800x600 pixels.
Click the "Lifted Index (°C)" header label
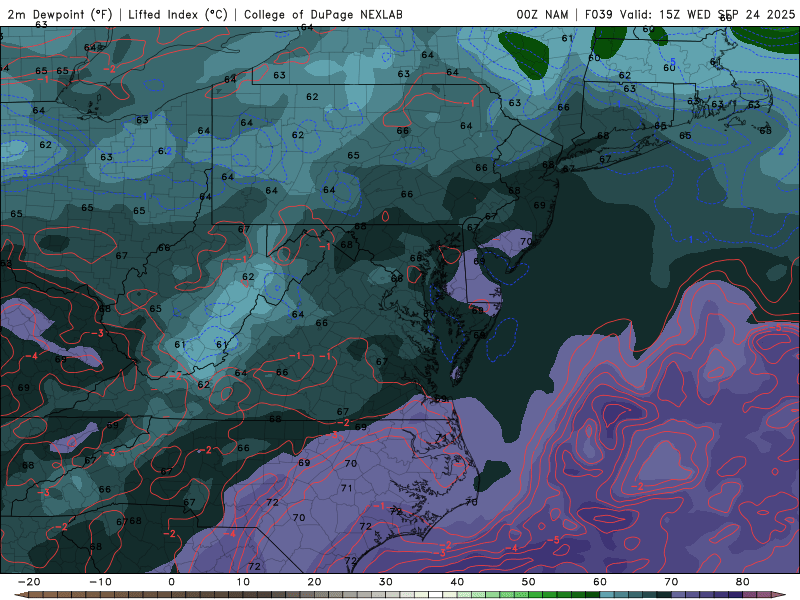(x=178, y=14)
